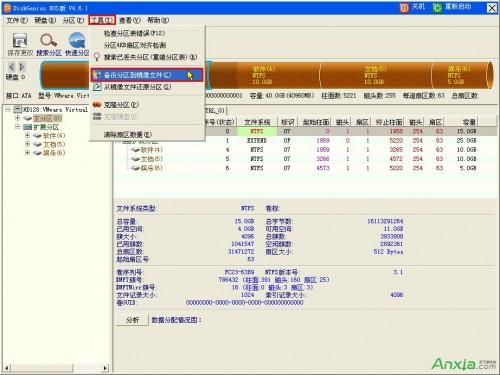Click the 起始柱面 column header
500x375 pixels.
tap(315, 122)
